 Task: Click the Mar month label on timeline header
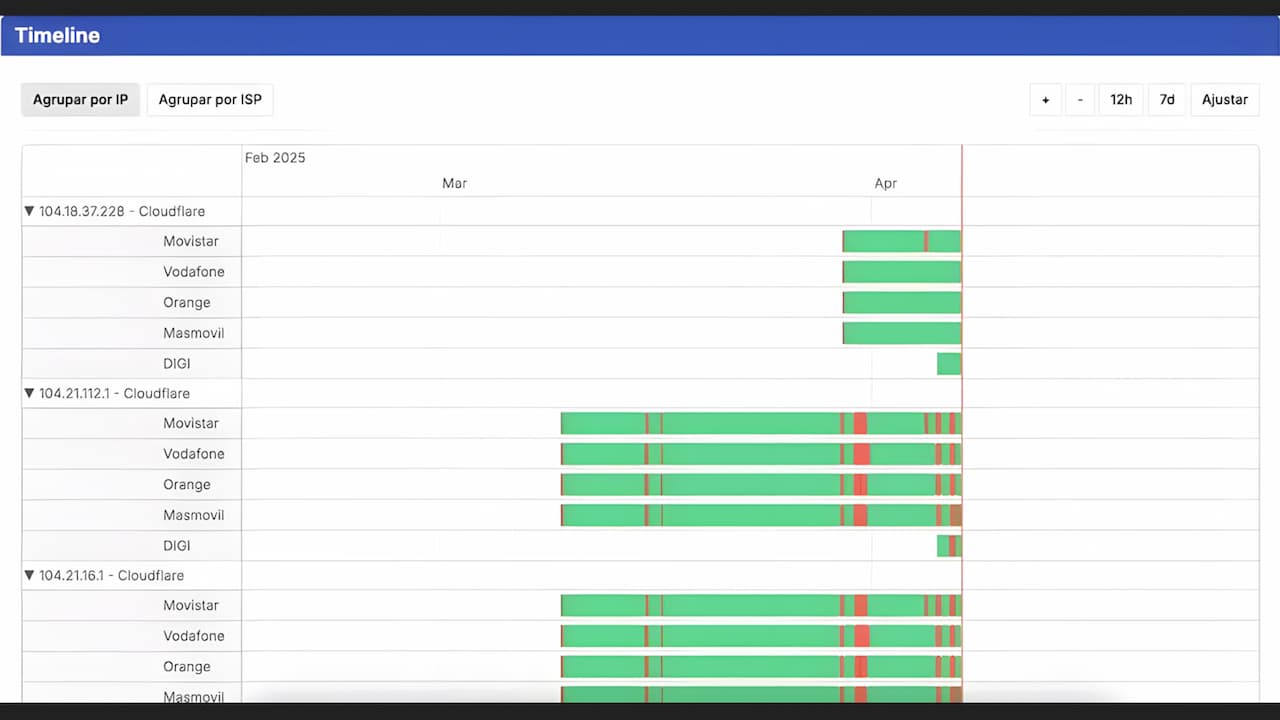tap(455, 183)
